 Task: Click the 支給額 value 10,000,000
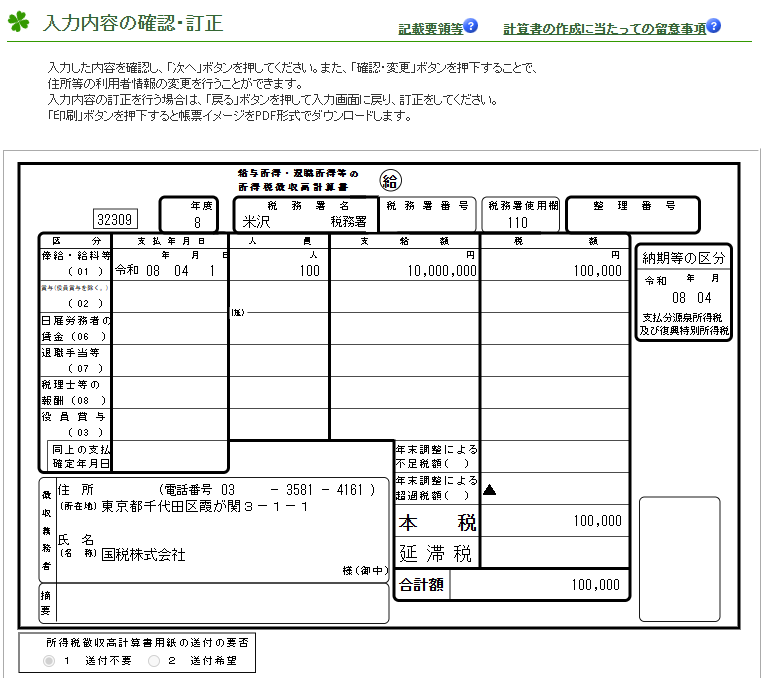(442, 271)
